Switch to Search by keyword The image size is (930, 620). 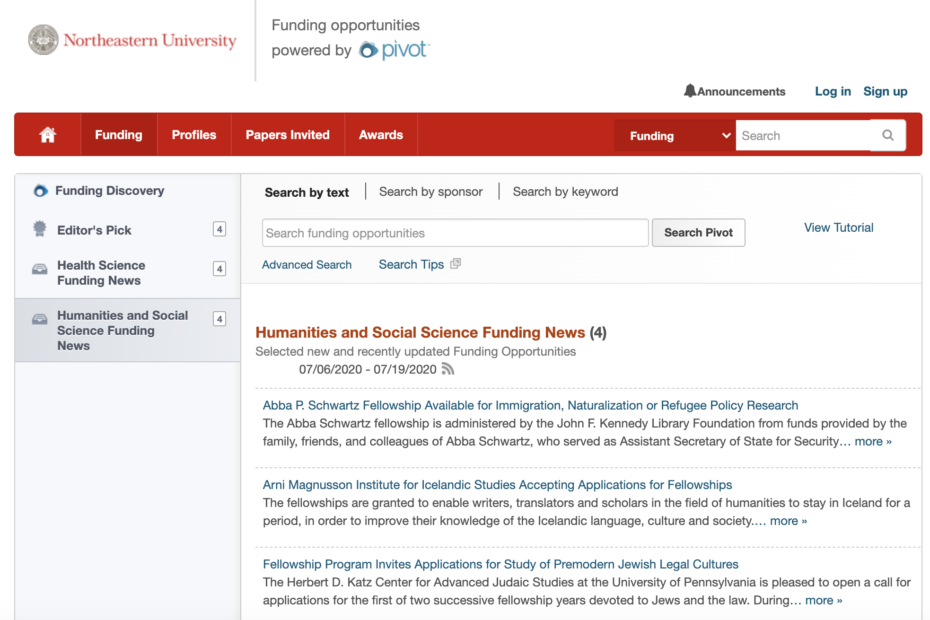[x=565, y=191]
